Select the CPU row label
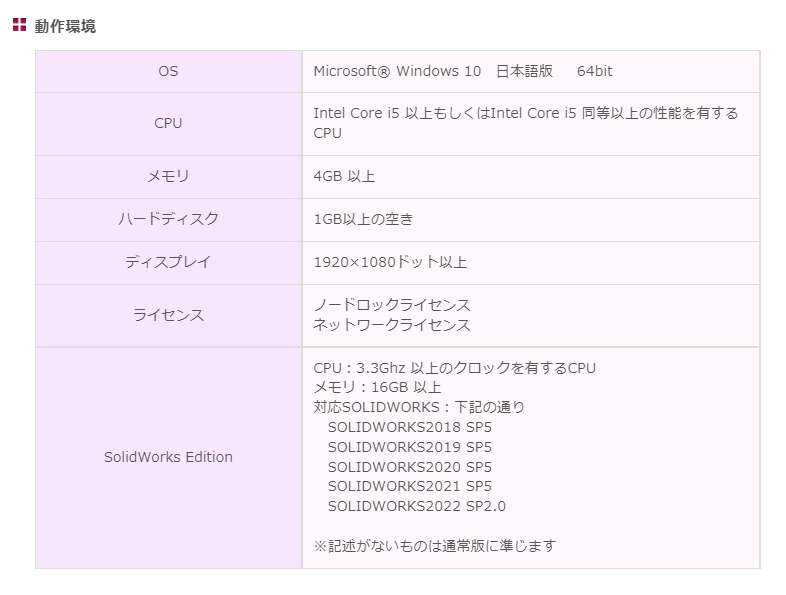 pos(168,123)
